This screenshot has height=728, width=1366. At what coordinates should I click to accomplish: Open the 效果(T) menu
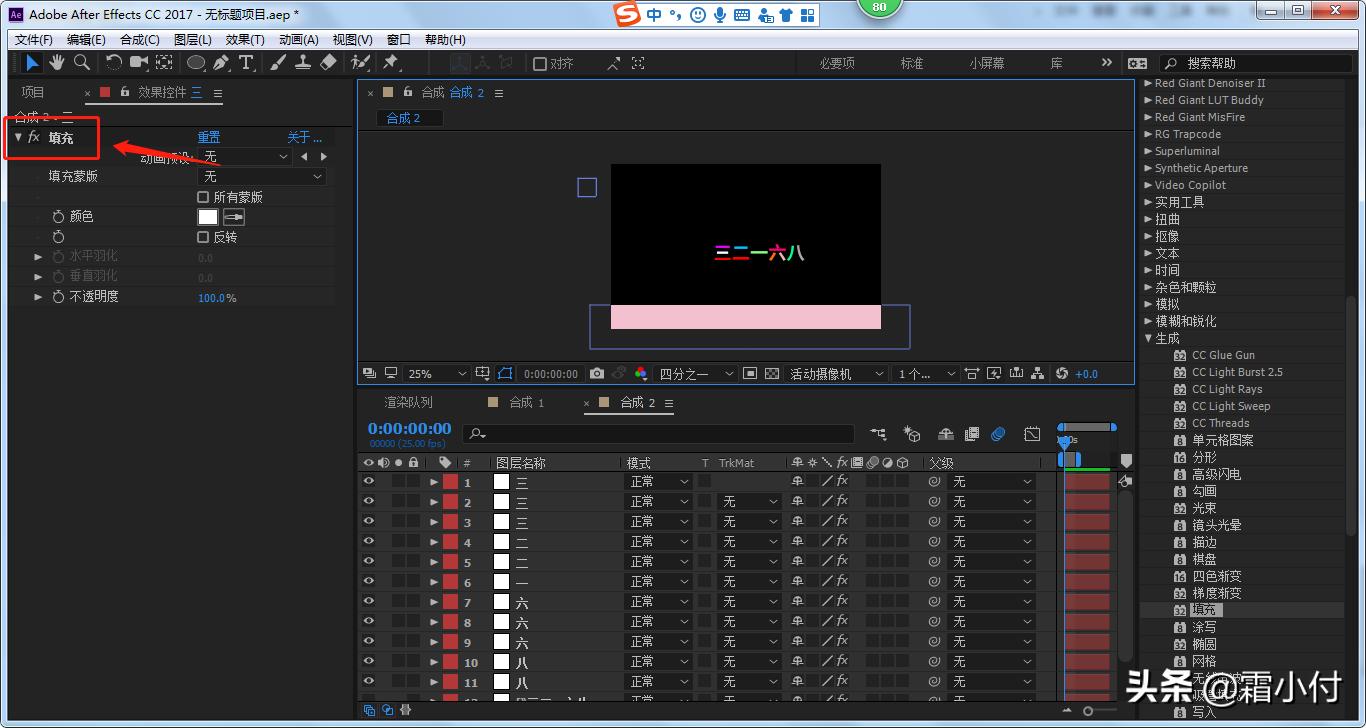click(245, 40)
